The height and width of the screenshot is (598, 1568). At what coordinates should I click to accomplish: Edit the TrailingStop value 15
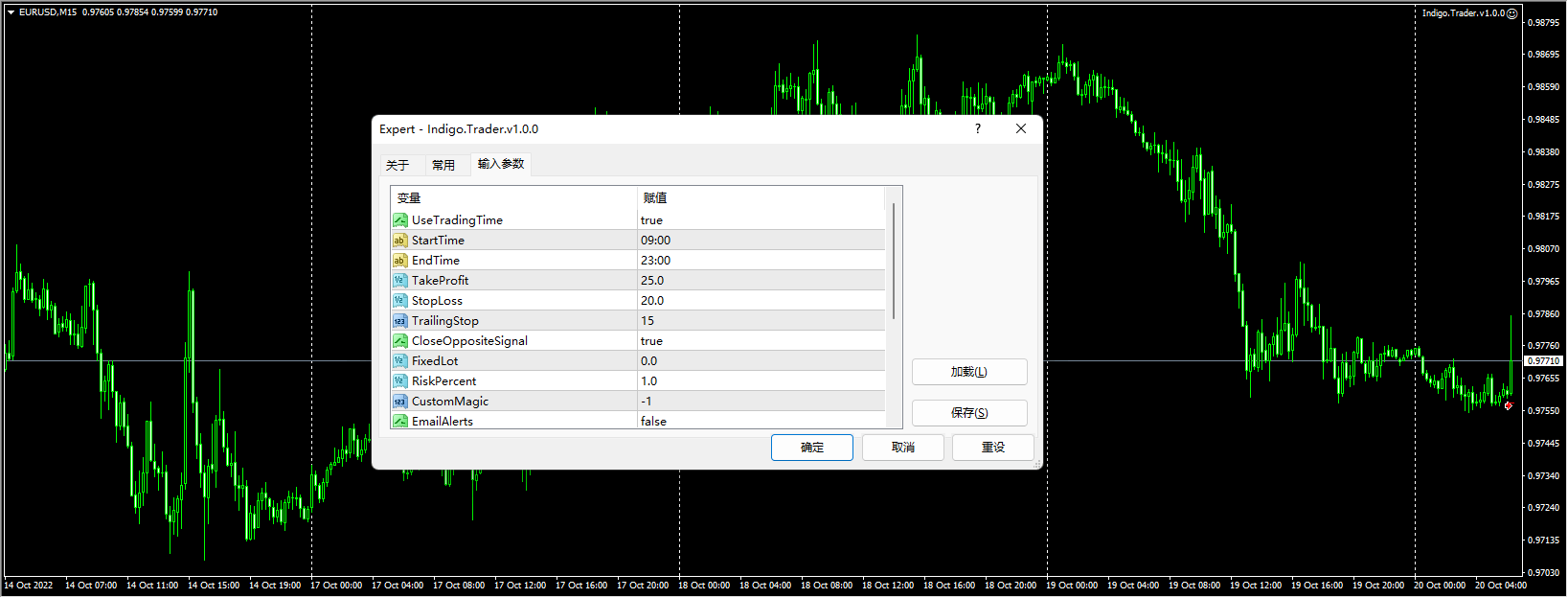pos(761,321)
